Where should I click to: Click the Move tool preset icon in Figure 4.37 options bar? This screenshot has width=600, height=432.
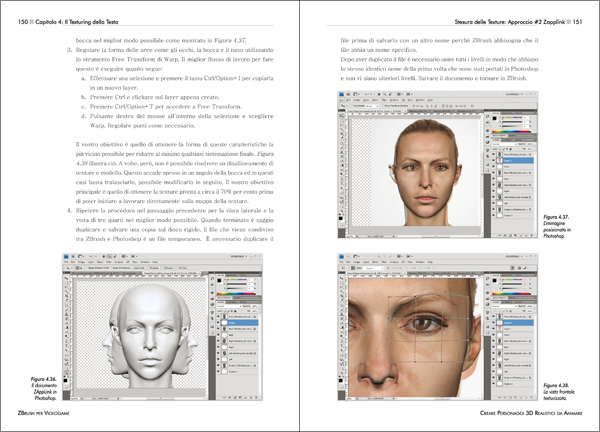(x=342, y=106)
